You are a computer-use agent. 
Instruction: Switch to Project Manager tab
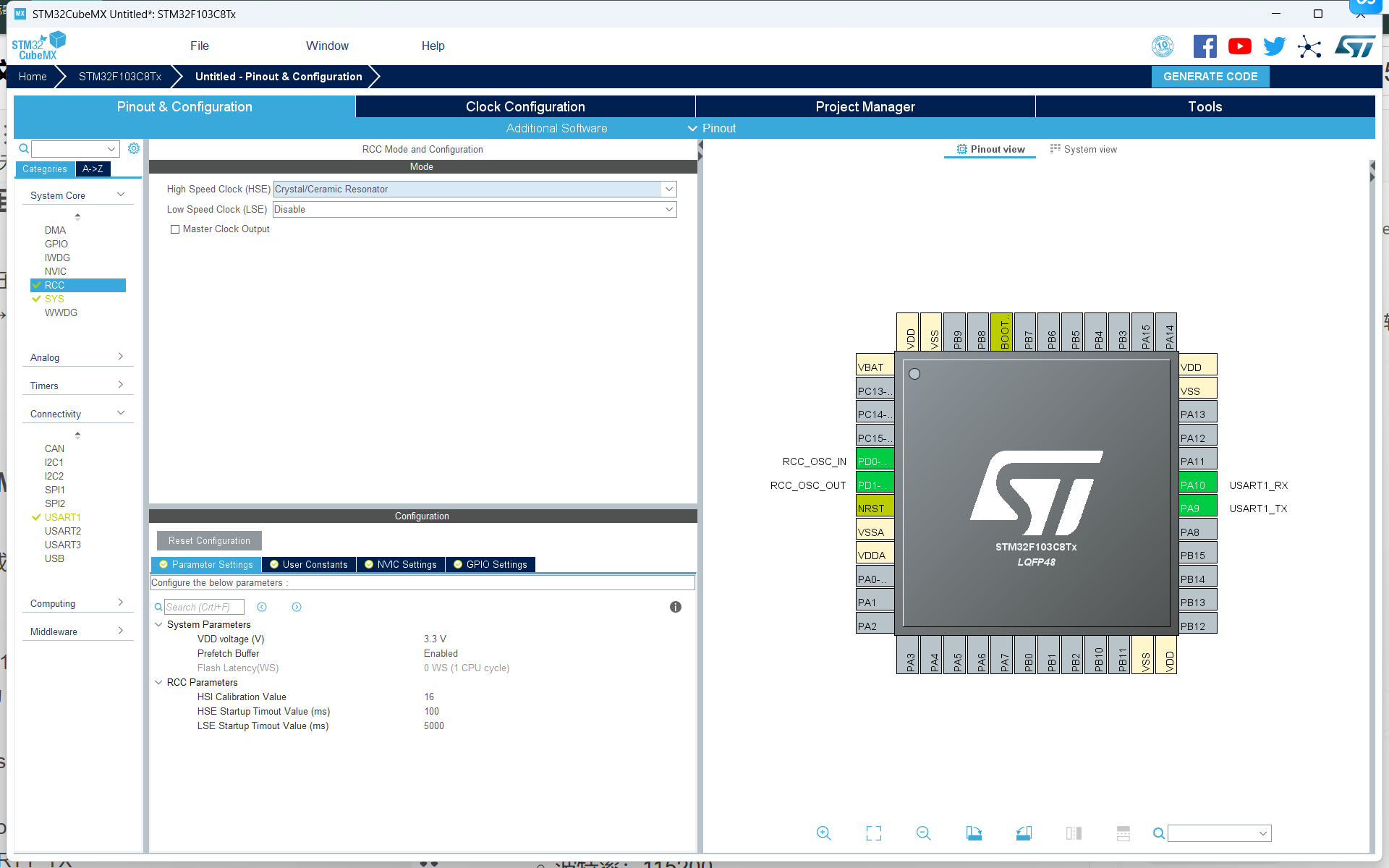click(x=865, y=106)
